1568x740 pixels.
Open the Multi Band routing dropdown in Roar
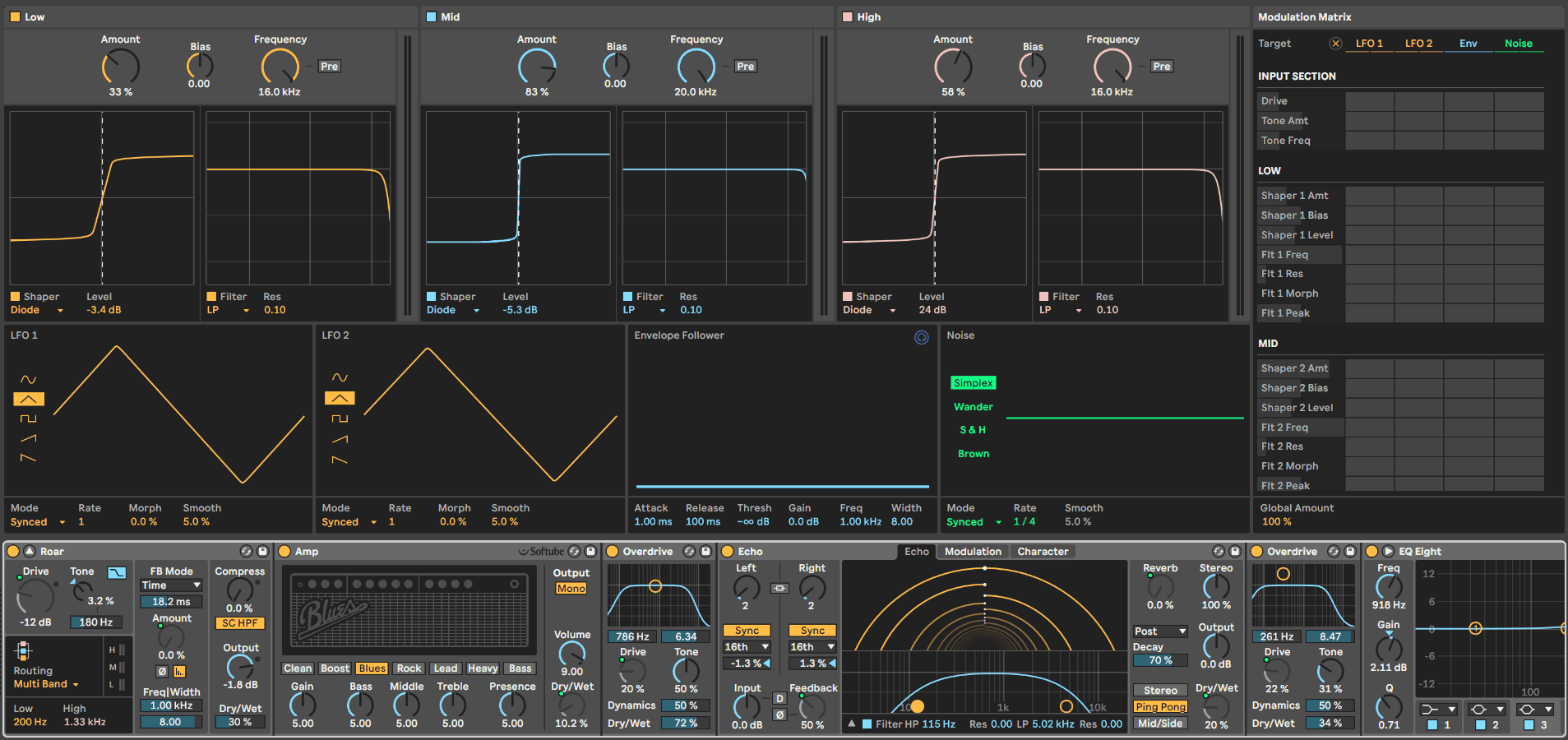(43, 683)
